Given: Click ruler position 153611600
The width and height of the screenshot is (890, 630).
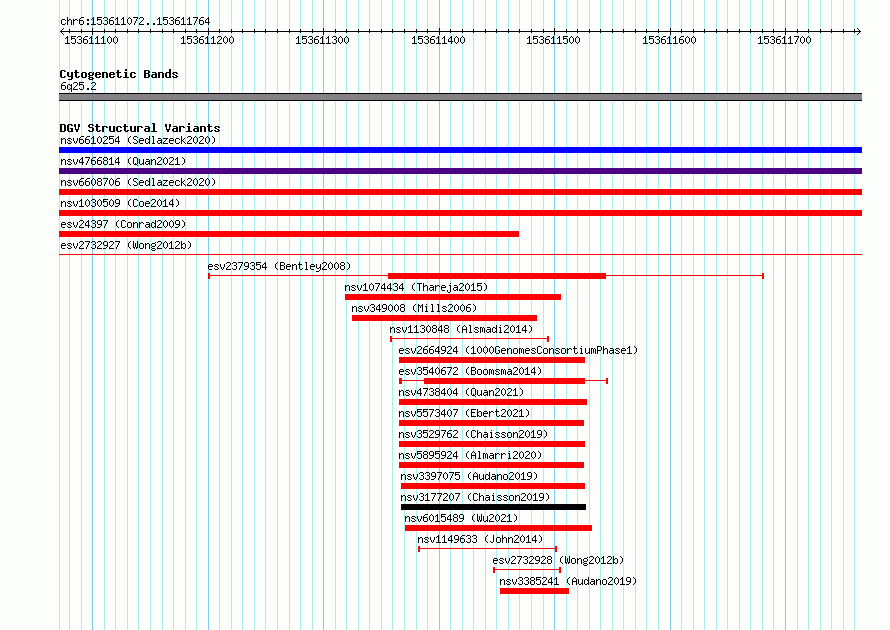Looking at the screenshot, I should click(669, 40).
